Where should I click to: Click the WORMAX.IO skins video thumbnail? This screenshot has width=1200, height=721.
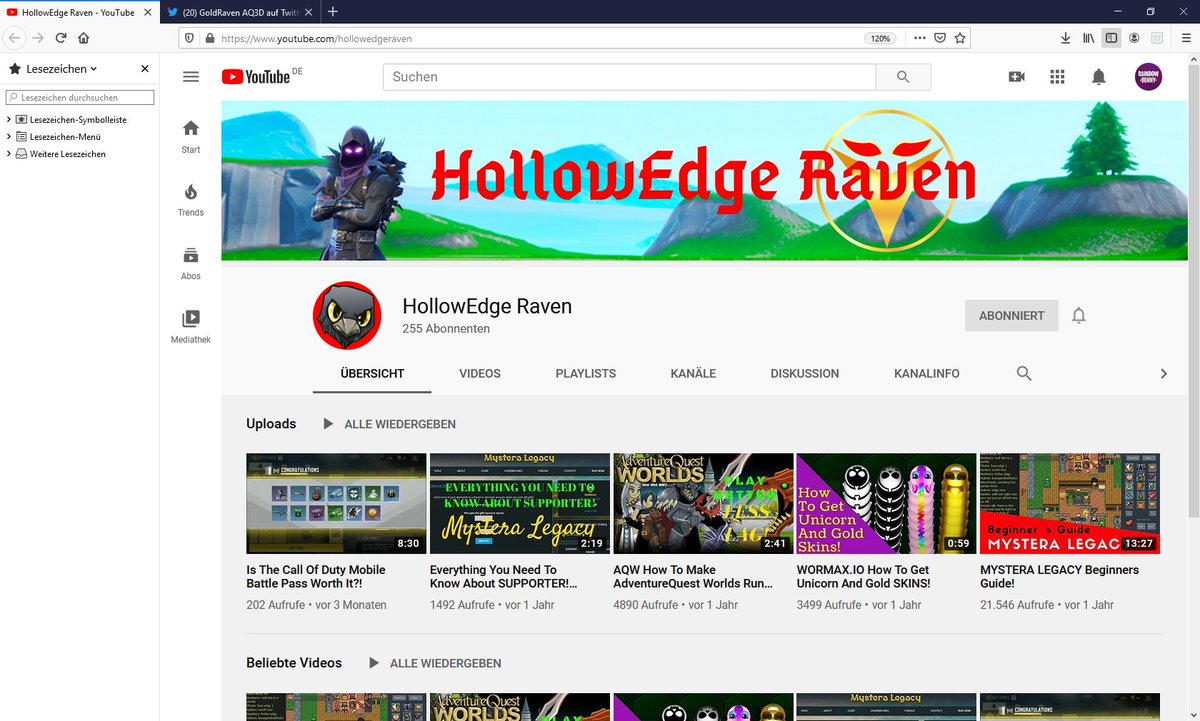click(x=887, y=503)
